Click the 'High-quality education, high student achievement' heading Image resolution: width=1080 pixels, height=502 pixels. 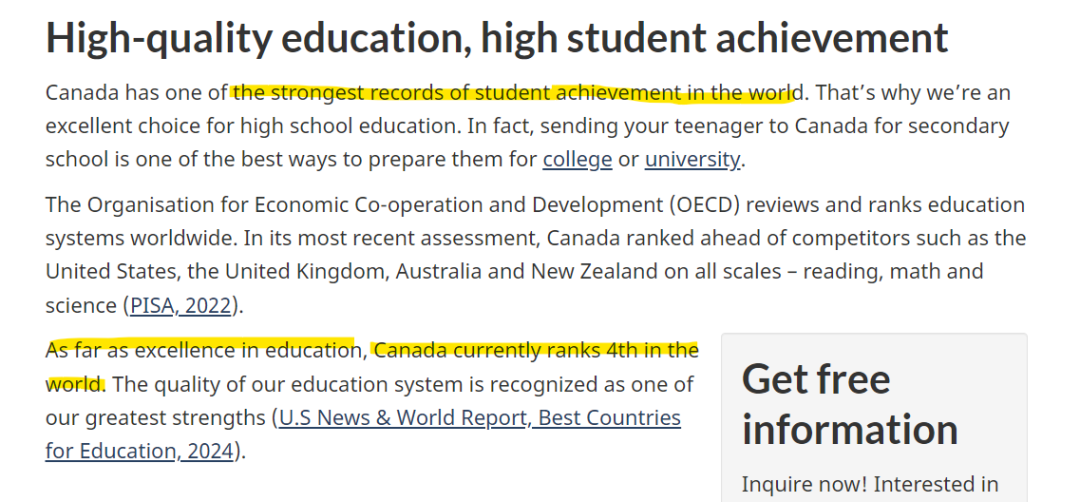tap(497, 38)
